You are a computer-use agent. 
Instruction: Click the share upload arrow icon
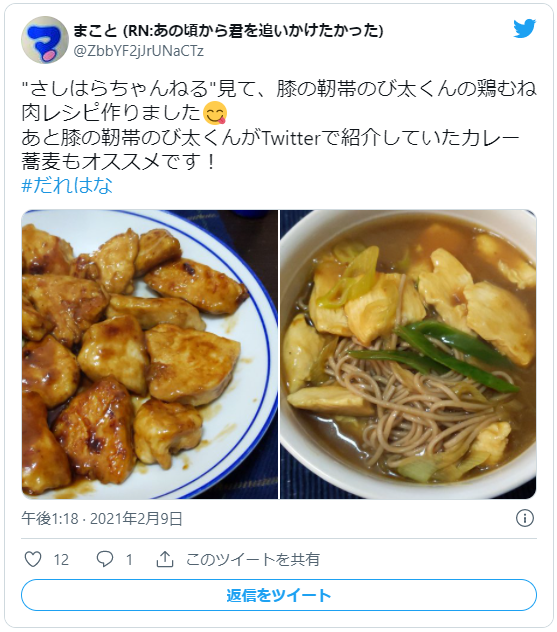pos(165,559)
